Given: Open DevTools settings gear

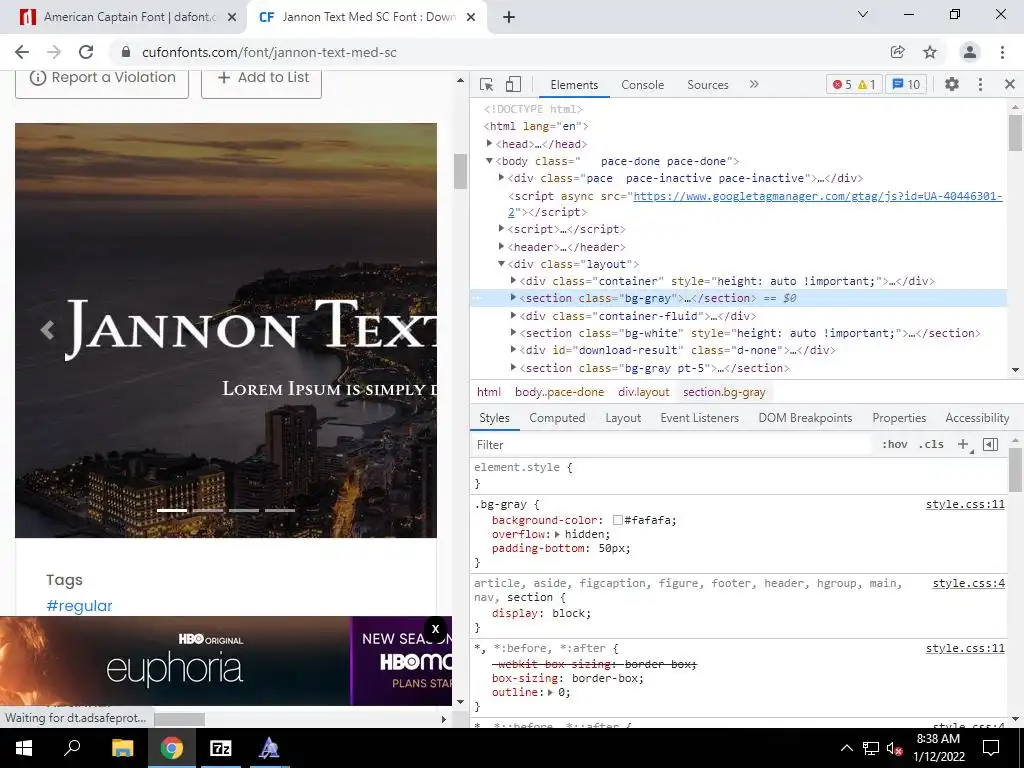Looking at the screenshot, I should tap(952, 84).
